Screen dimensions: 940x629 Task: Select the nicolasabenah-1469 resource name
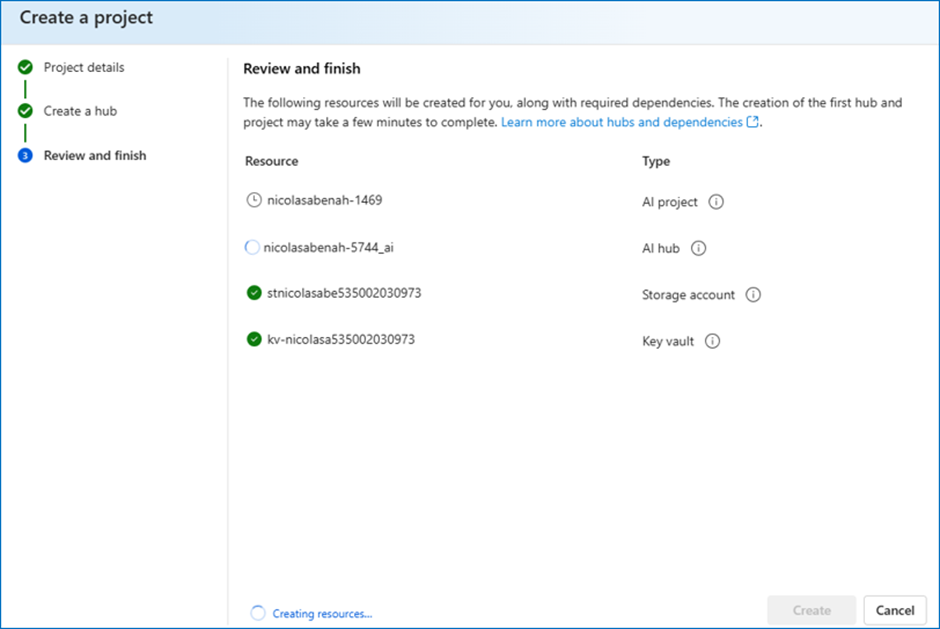pyautogui.click(x=325, y=200)
